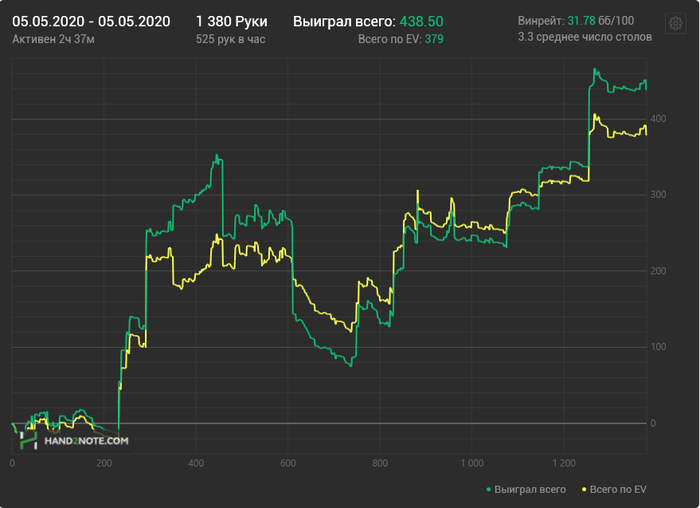
Task: Click the x-axis label 800
Action: [x=380, y=463]
